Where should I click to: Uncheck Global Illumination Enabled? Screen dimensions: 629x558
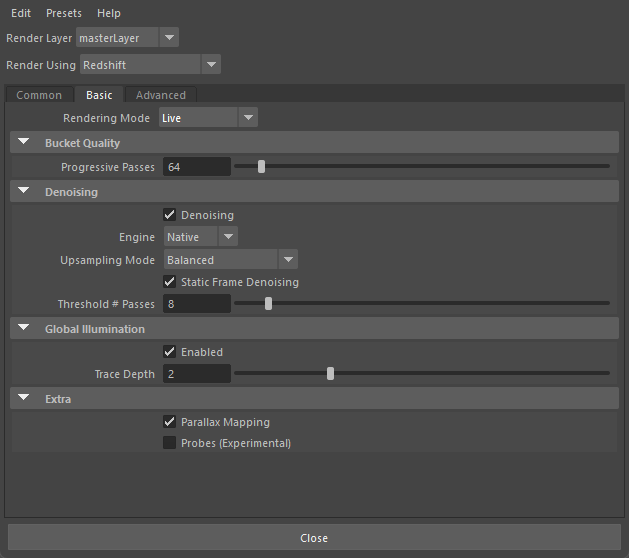pos(170,352)
